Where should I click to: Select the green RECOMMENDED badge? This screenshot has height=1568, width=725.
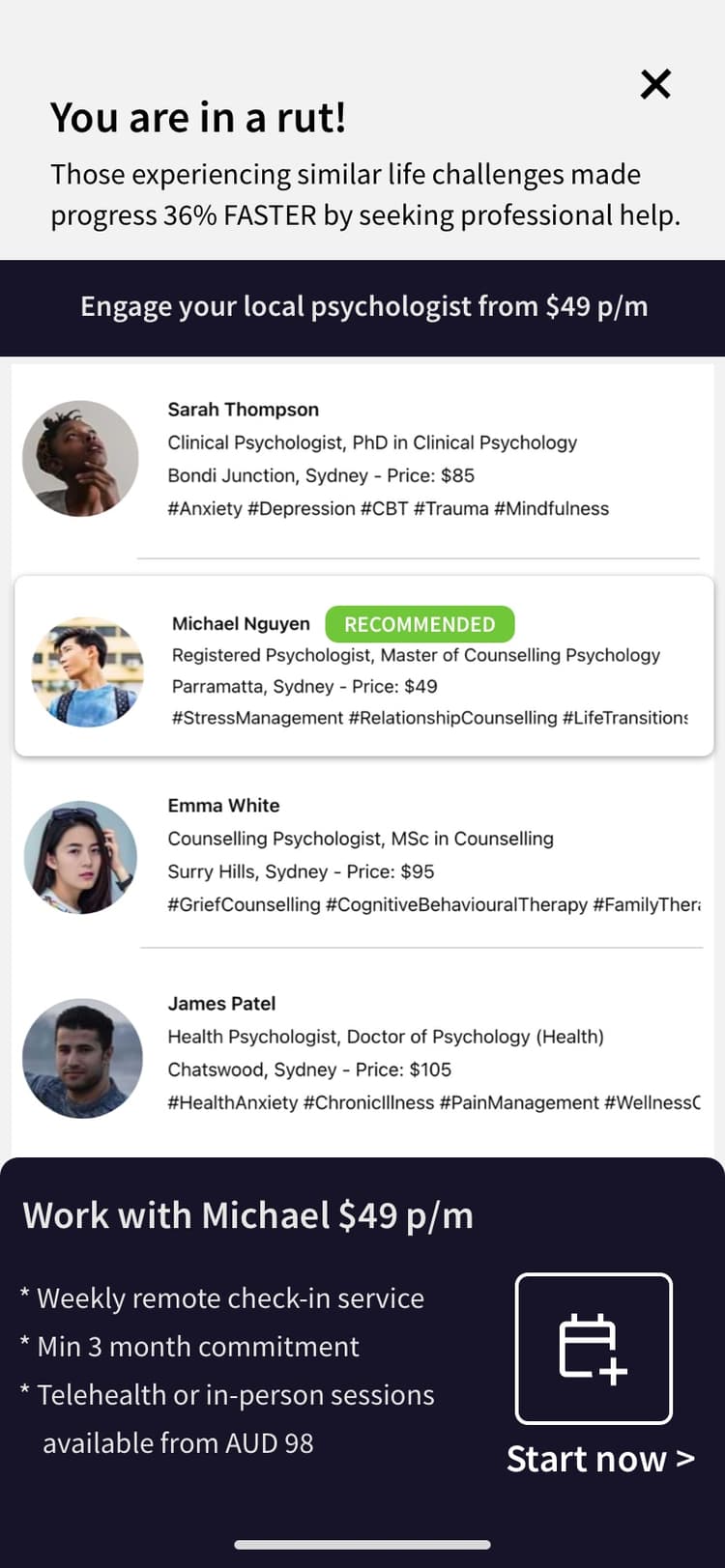coord(420,624)
